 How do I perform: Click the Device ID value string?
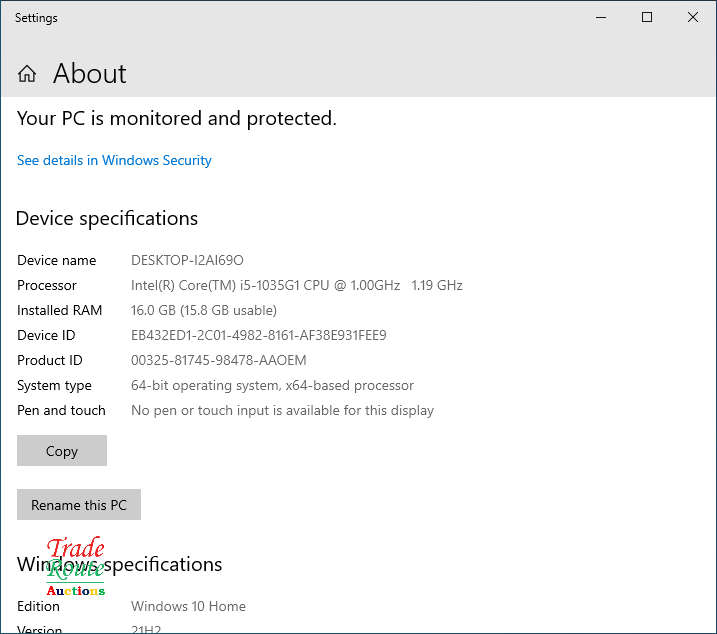pyautogui.click(x=258, y=335)
